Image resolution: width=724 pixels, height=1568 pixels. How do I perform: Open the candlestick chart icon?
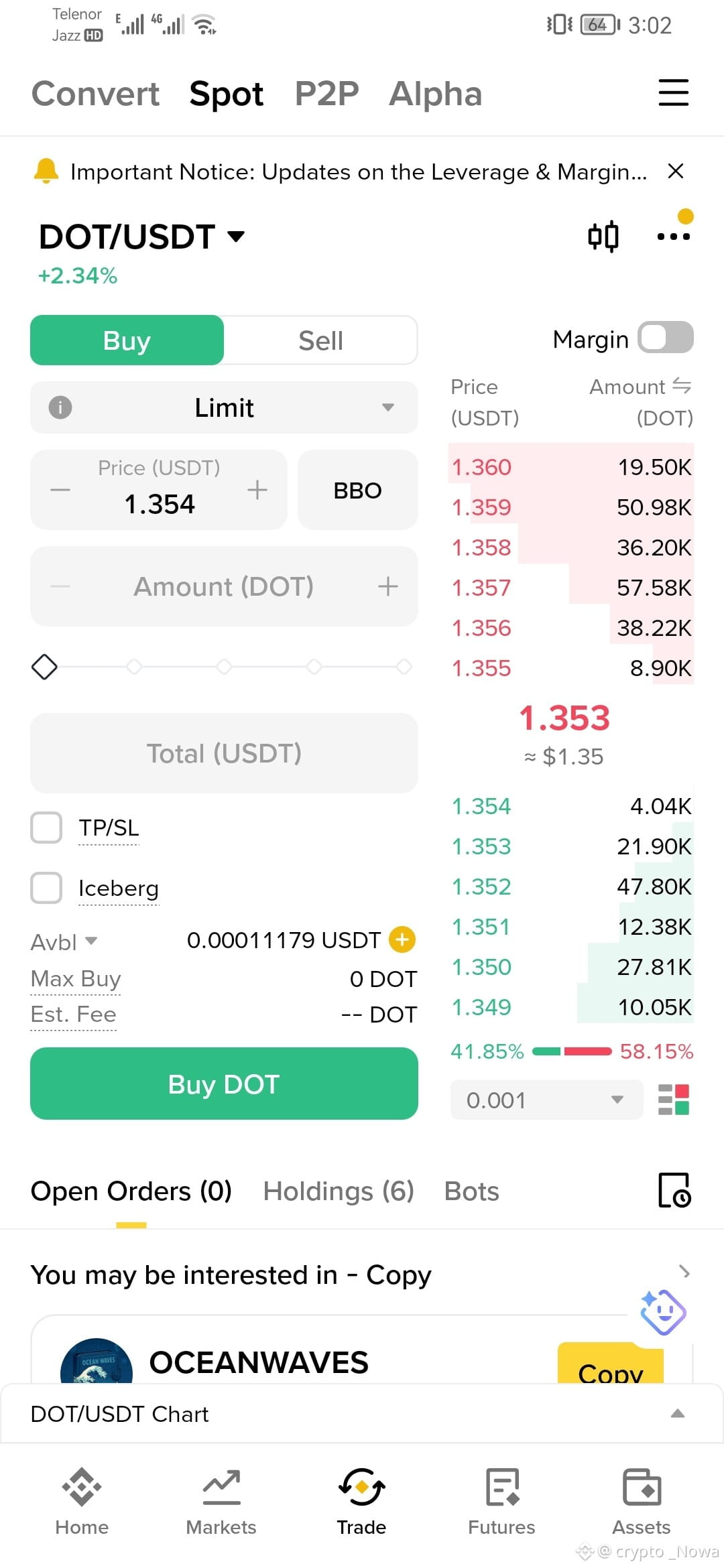pyautogui.click(x=603, y=236)
